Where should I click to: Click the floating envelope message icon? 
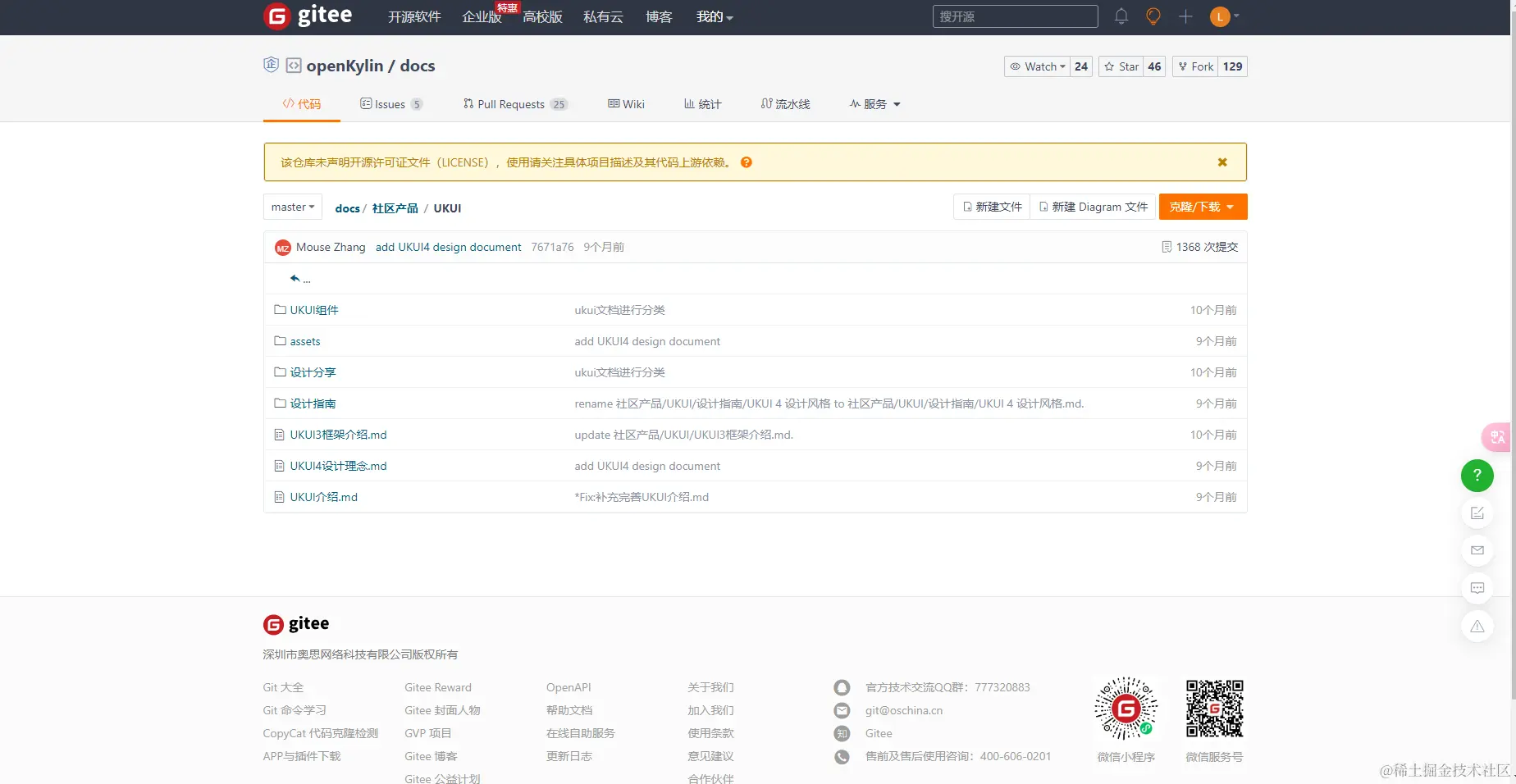coord(1477,550)
